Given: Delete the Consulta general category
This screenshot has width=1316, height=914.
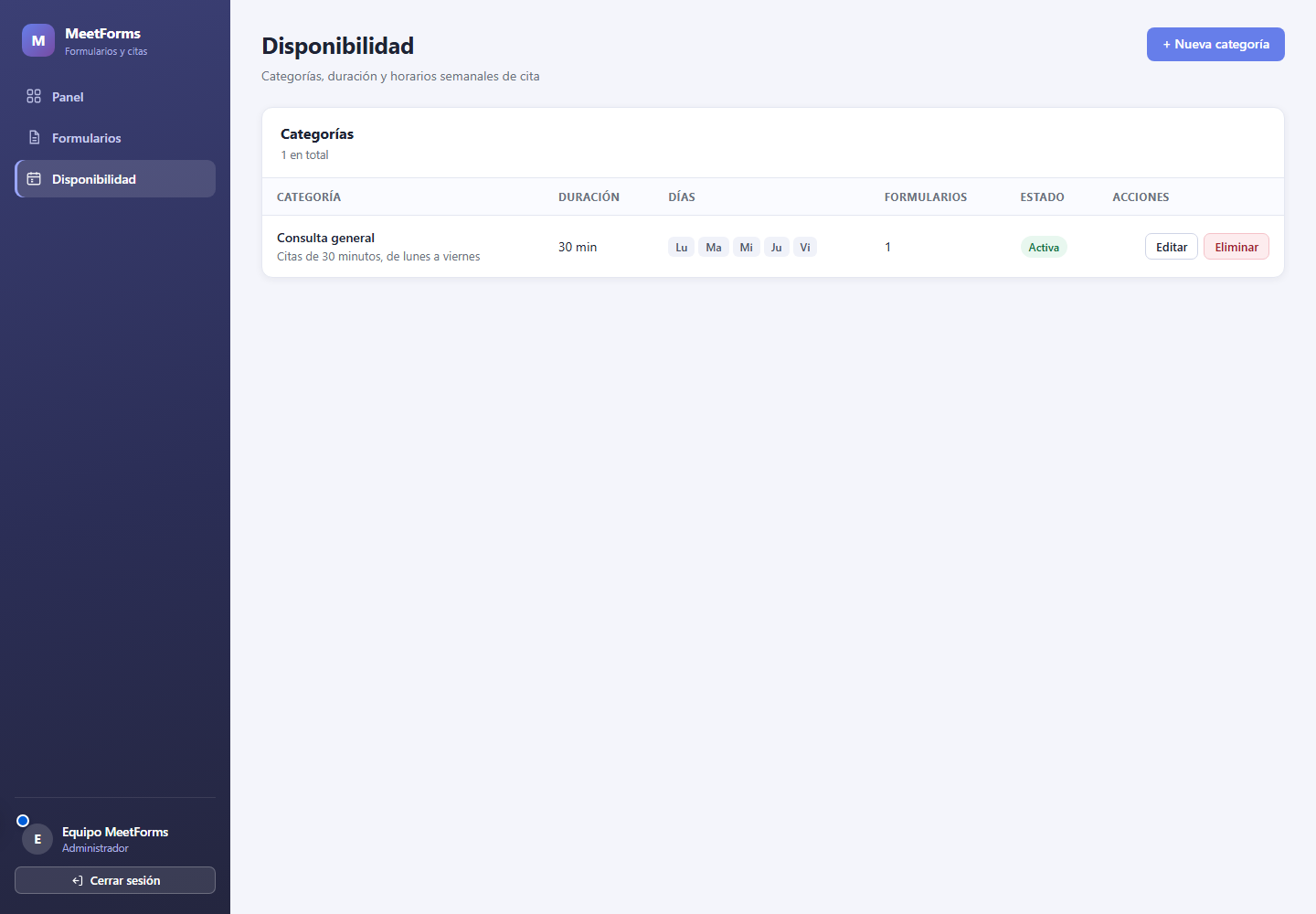Looking at the screenshot, I should (1236, 247).
